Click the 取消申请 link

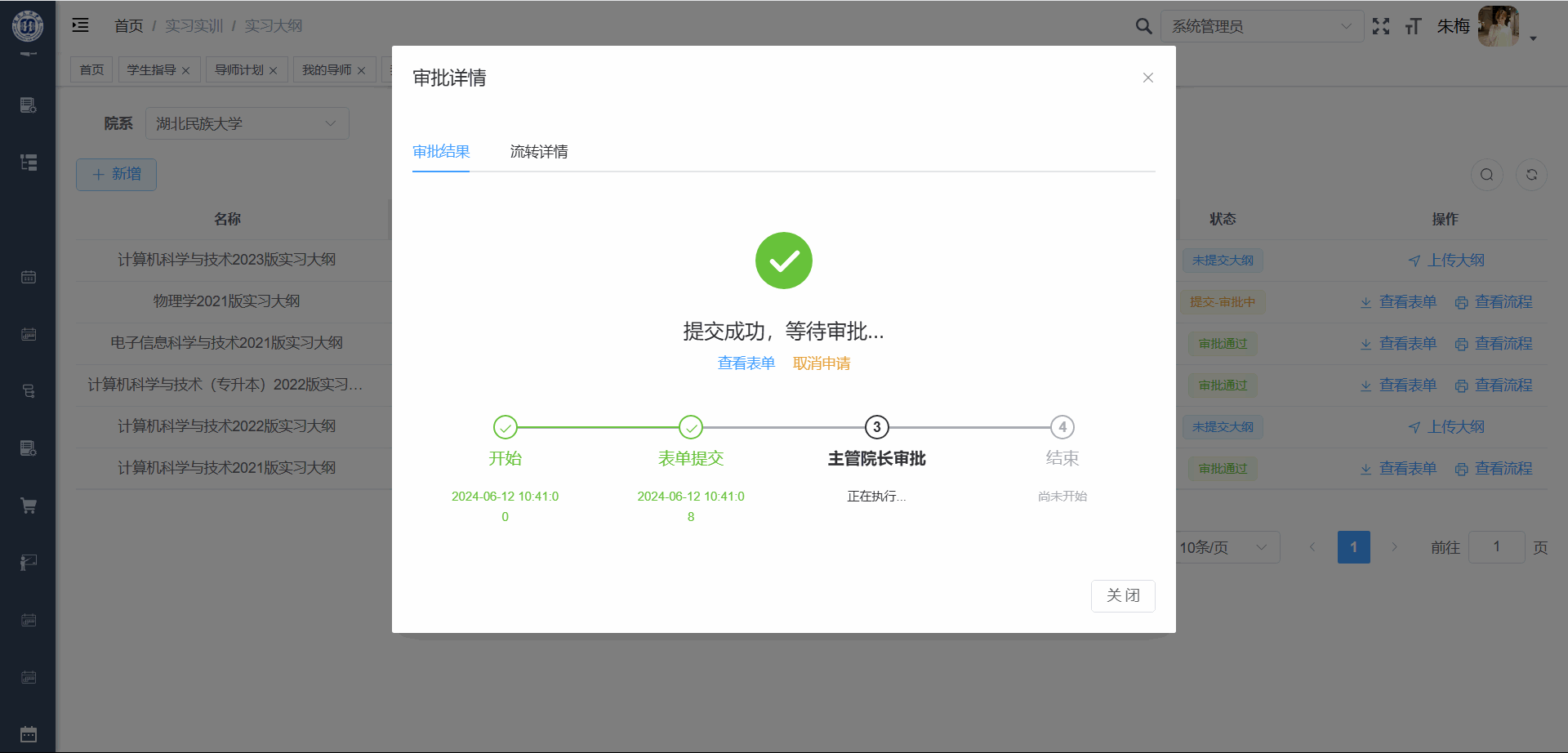821,363
